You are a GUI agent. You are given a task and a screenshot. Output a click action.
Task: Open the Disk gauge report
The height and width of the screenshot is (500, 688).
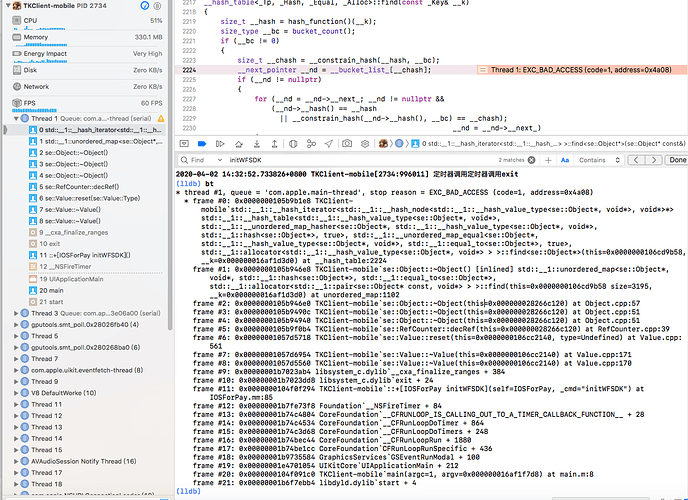coord(87,70)
